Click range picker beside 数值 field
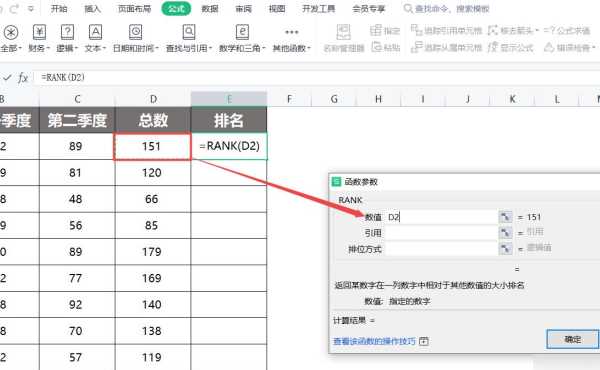 tap(505, 217)
